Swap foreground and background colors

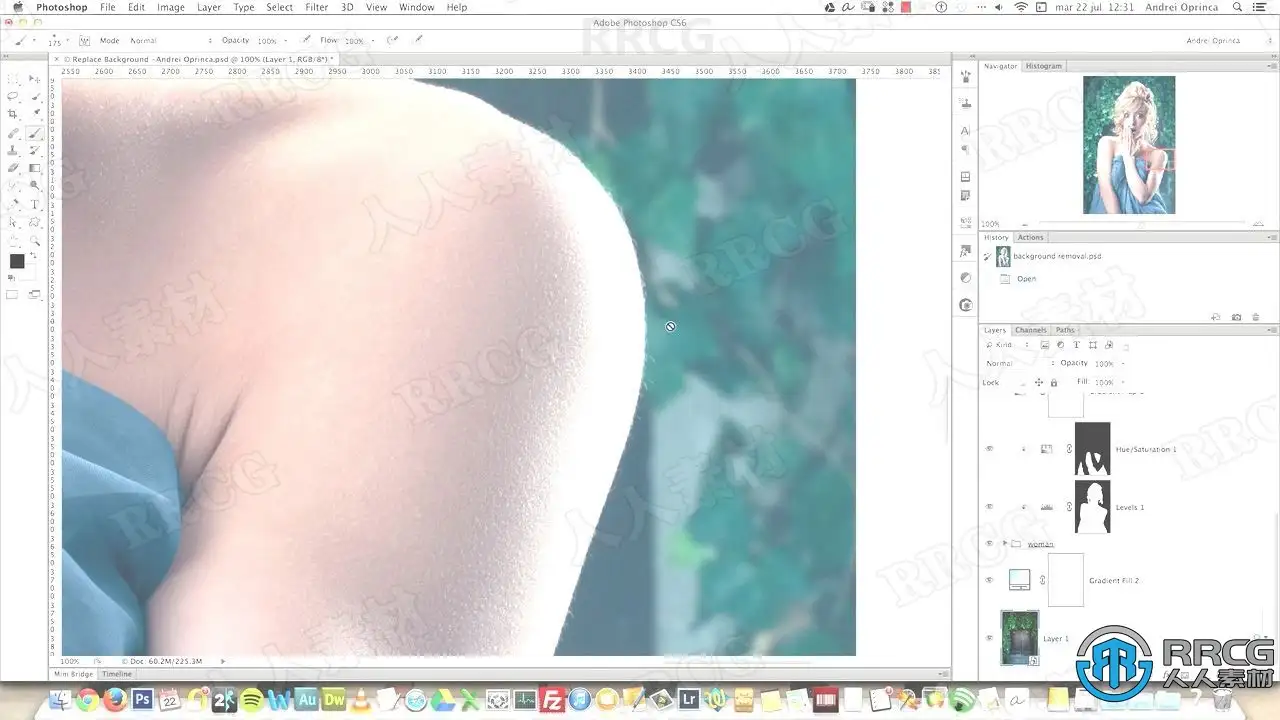(31, 255)
